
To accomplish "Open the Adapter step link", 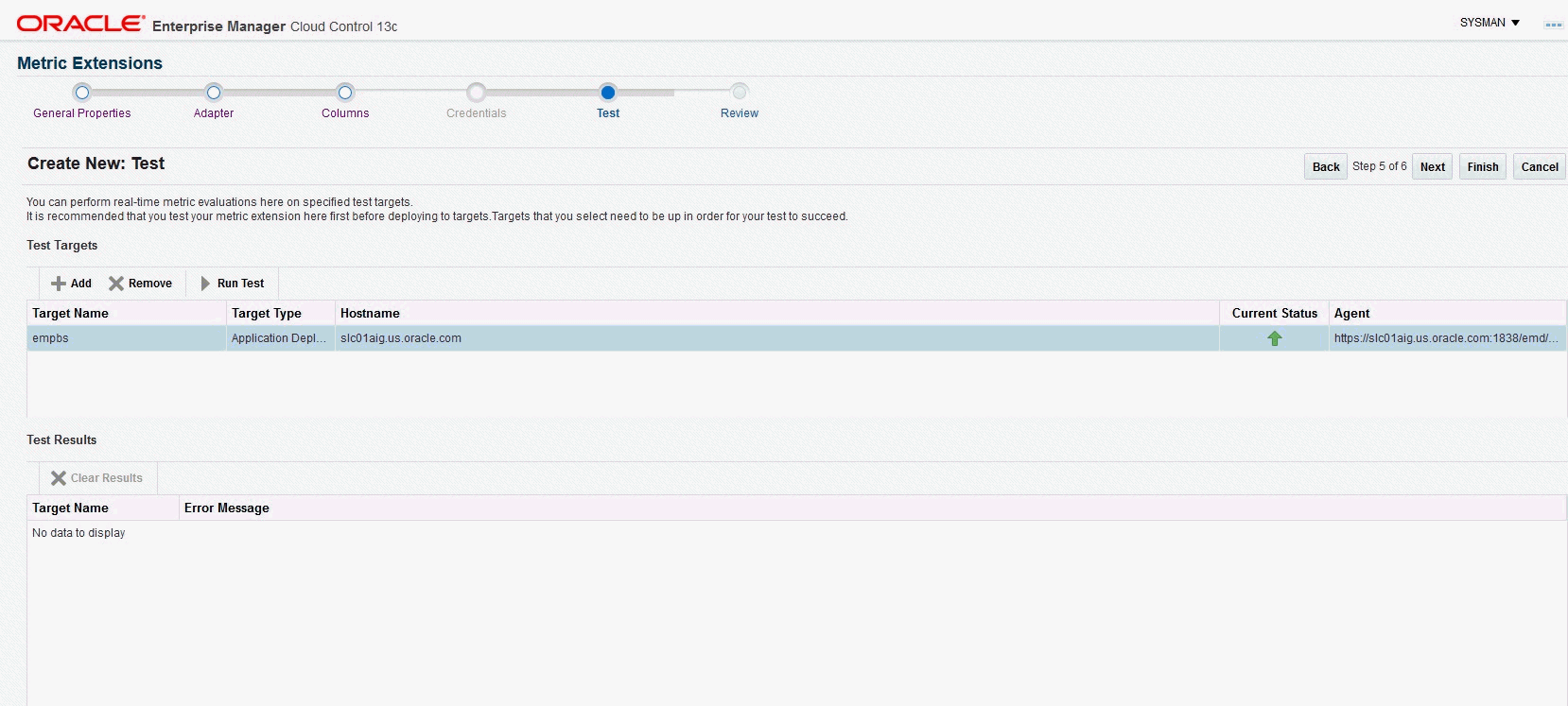I will [x=214, y=113].
